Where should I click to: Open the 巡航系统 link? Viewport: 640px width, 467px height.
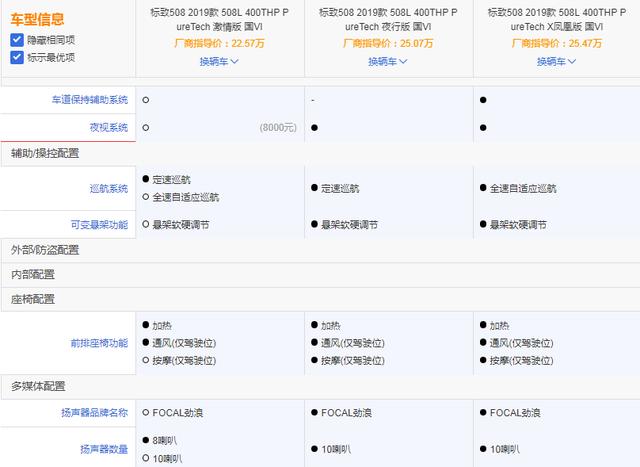pyautogui.click(x=109, y=189)
